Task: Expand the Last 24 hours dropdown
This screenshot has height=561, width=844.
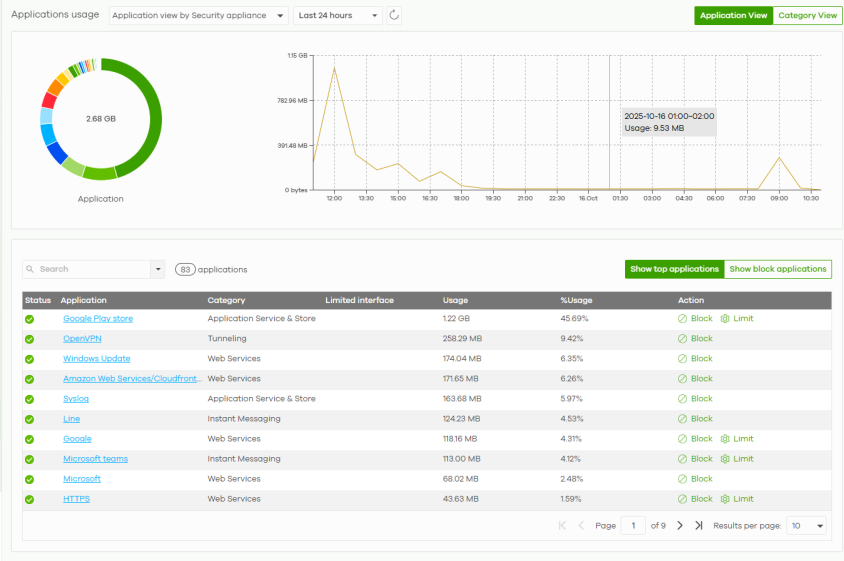Action: 339,16
